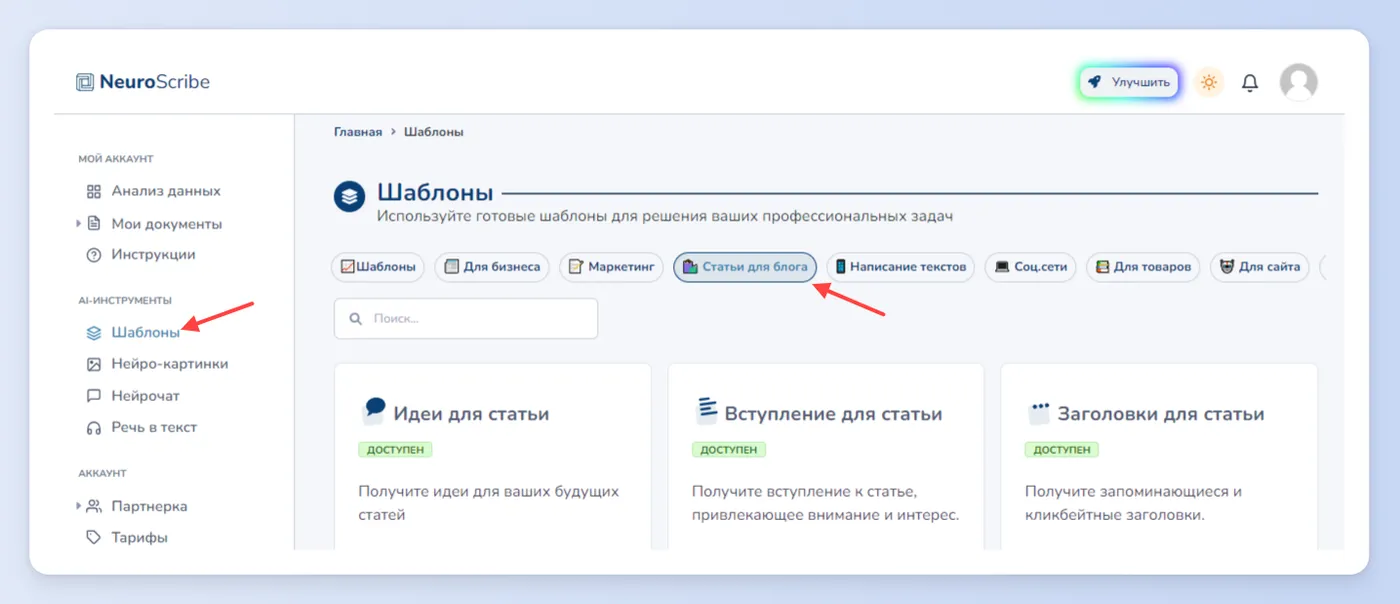Open Тарифы in sidebar
Screen dimensions: 1400x604
tap(140, 538)
